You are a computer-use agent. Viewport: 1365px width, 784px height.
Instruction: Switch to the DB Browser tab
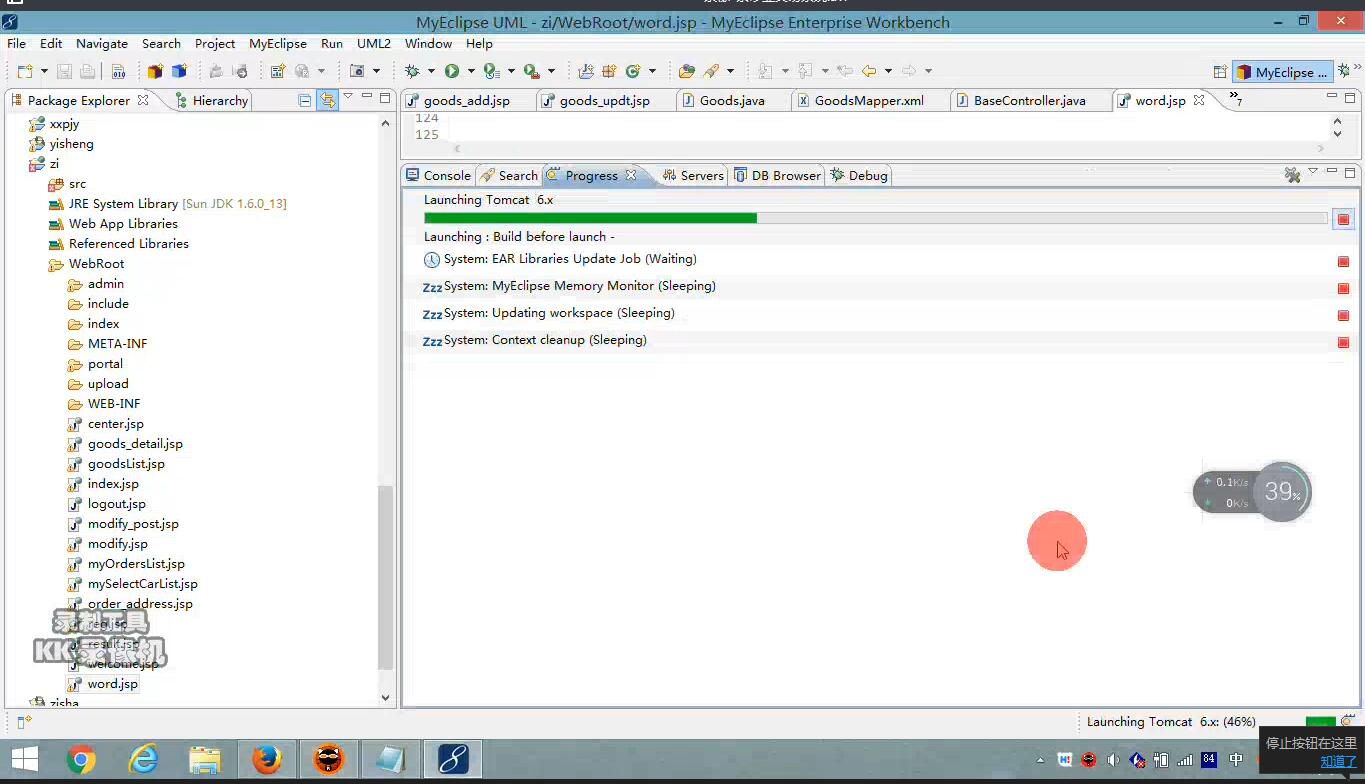pyautogui.click(x=777, y=175)
